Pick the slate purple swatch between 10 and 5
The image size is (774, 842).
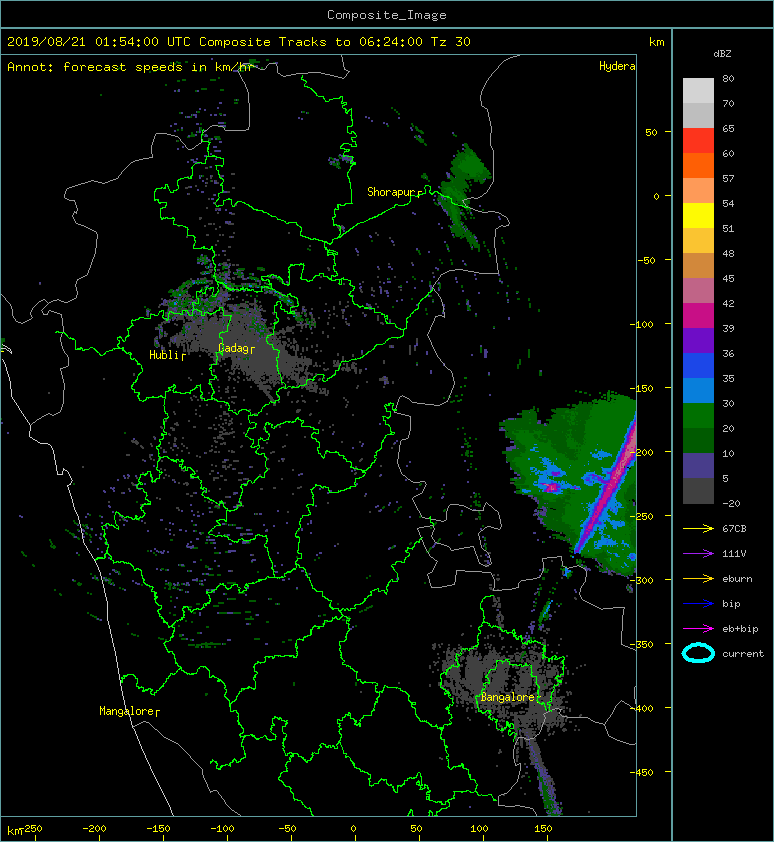(x=698, y=465)
